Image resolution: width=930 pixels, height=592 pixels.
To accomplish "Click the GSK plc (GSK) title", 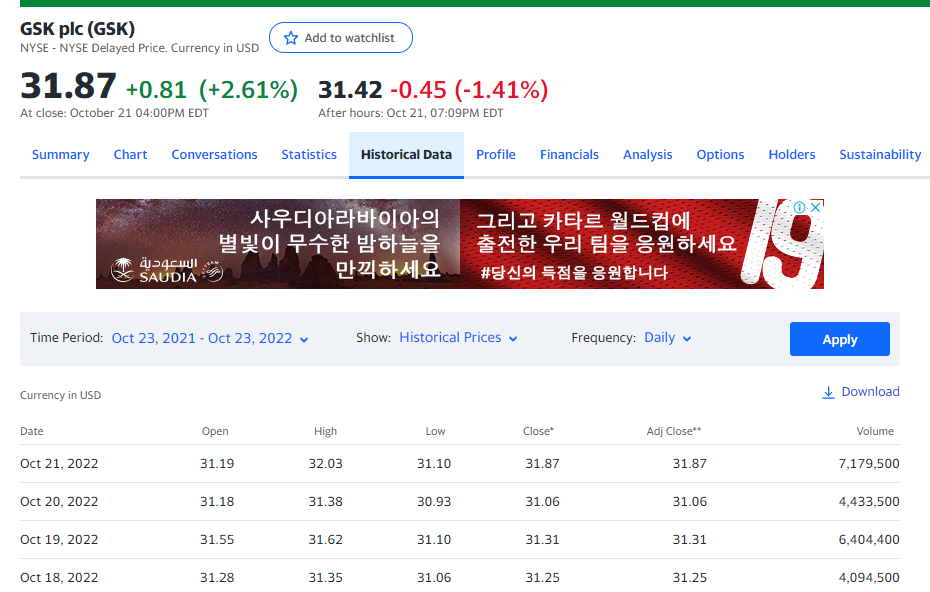I will click(78, 28).
